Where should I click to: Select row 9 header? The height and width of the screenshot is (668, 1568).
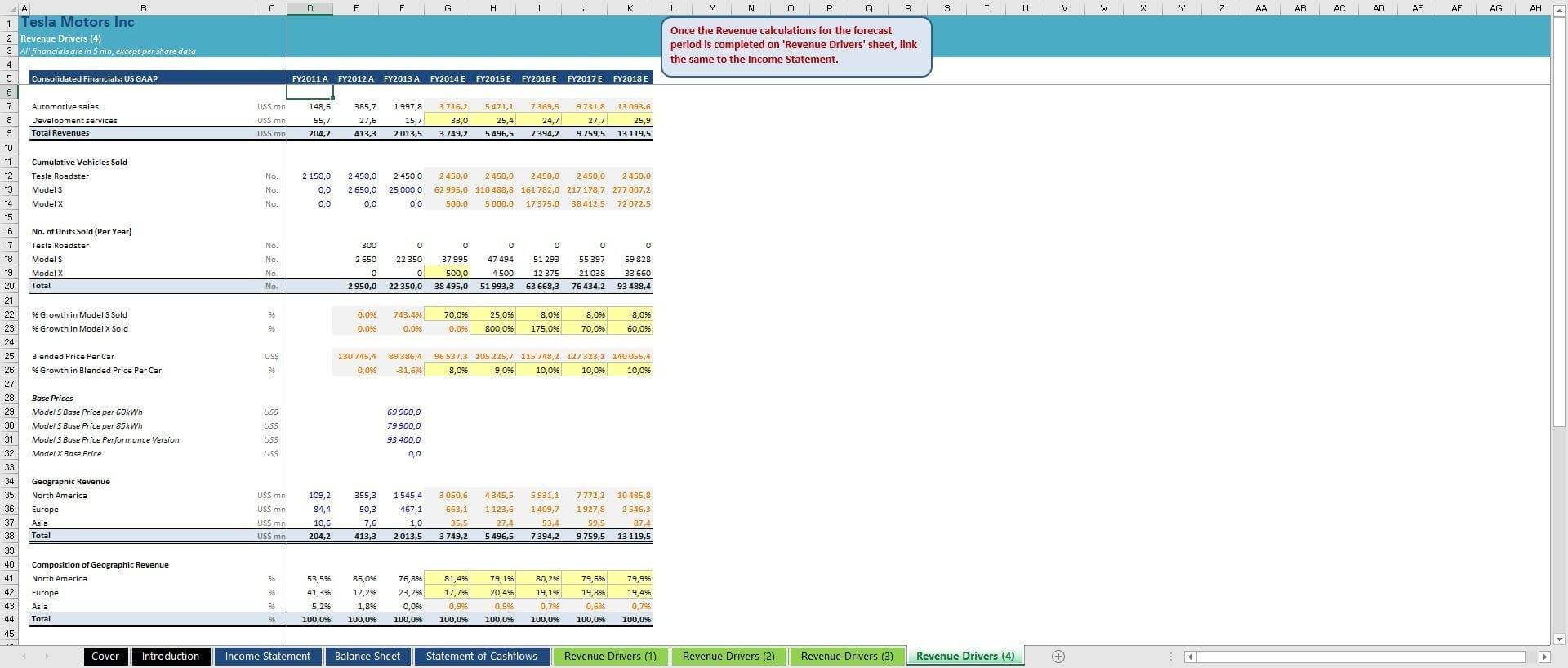(9, 133)
